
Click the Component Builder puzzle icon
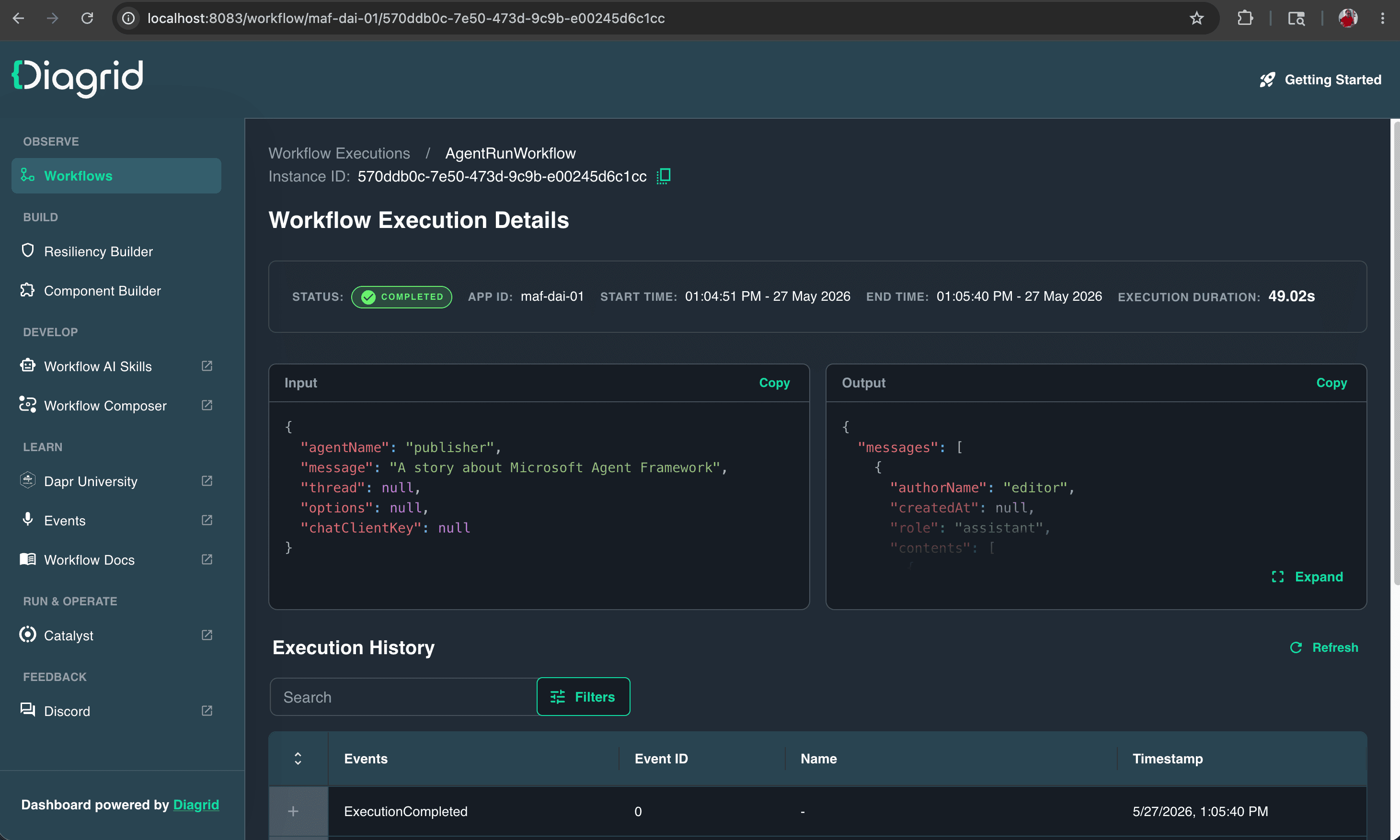[27, 290]
